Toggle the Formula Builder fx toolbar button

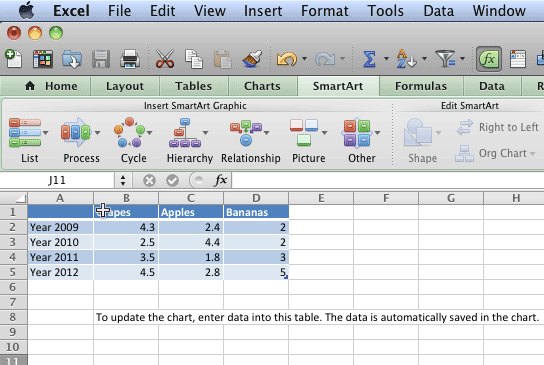[488, 59]
